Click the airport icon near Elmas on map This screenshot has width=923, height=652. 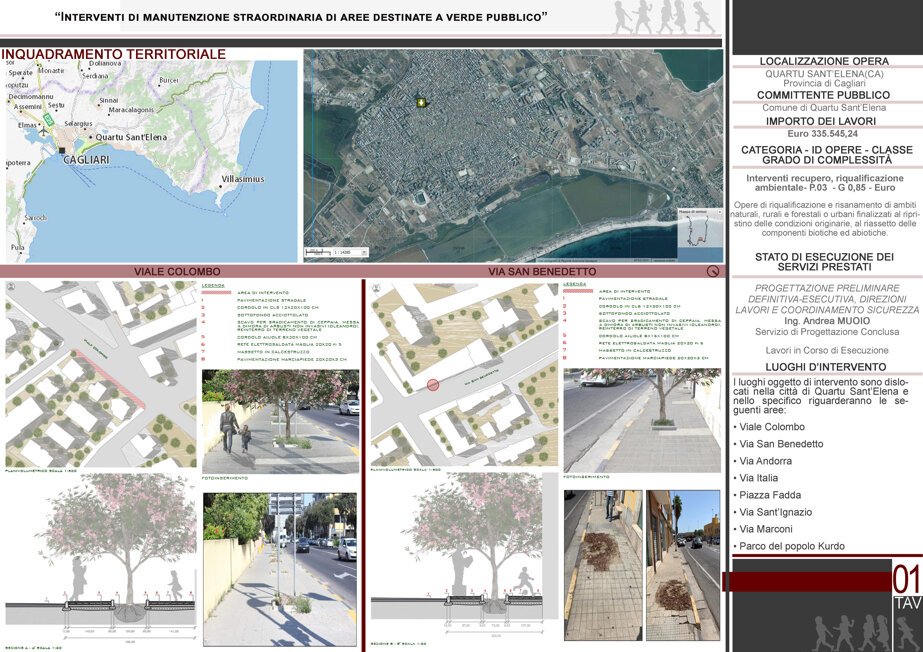tap(44, 131)
